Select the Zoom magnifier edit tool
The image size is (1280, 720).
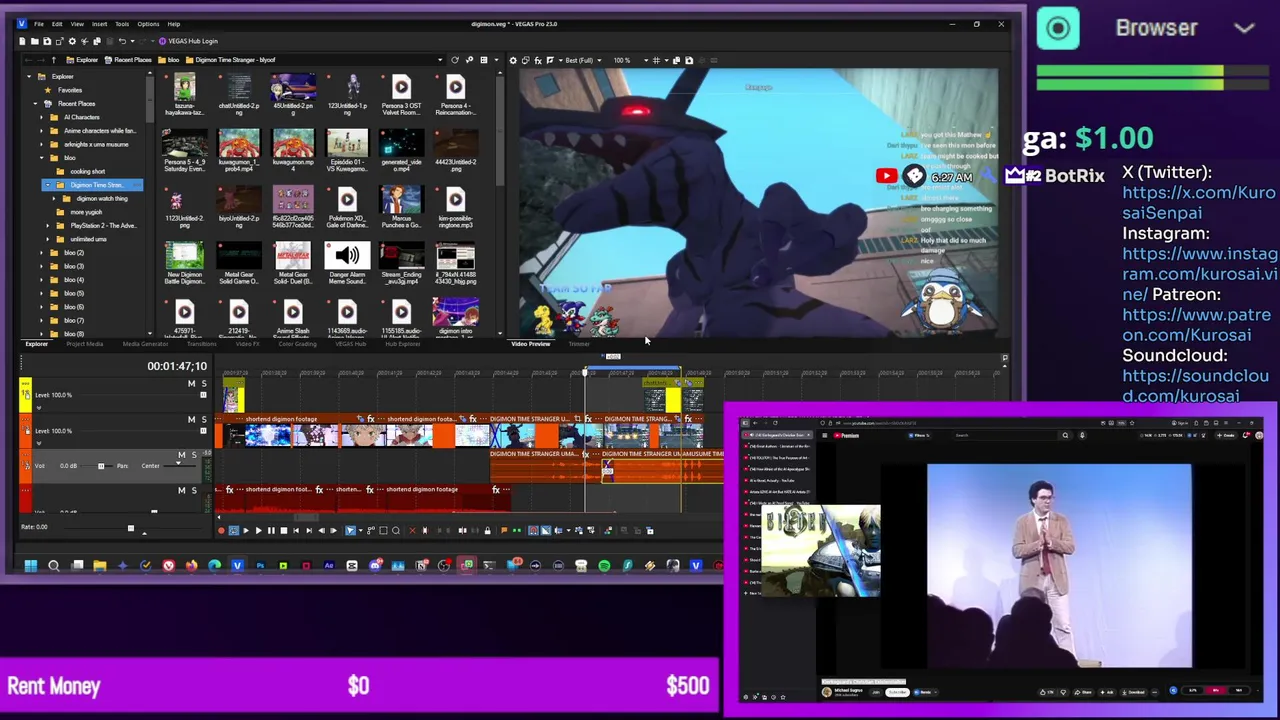pyautogui.click(x=396, y=531)
